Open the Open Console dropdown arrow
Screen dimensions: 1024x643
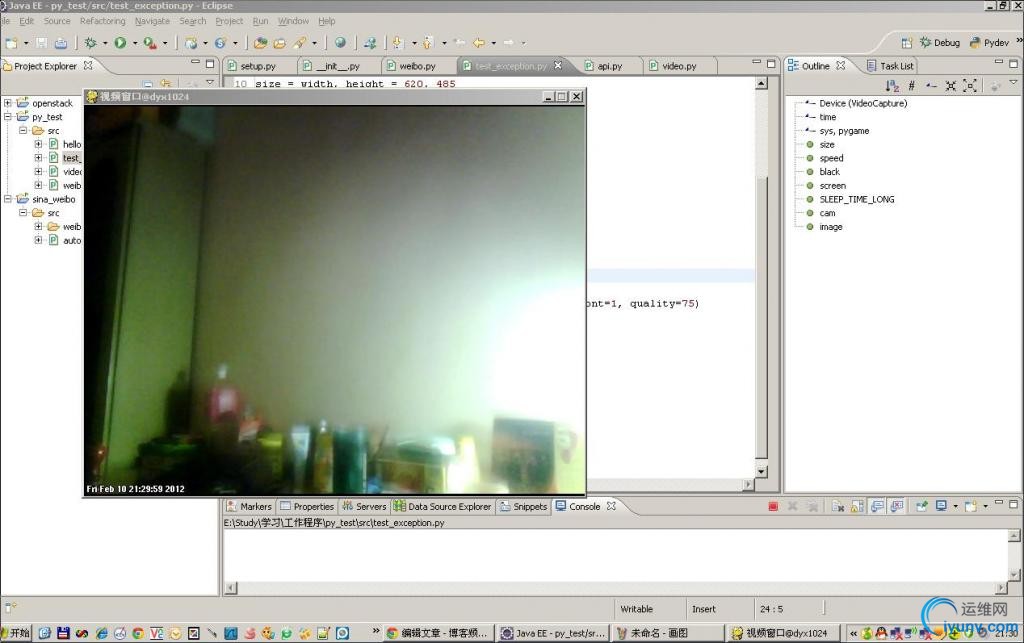coord(985,507)
